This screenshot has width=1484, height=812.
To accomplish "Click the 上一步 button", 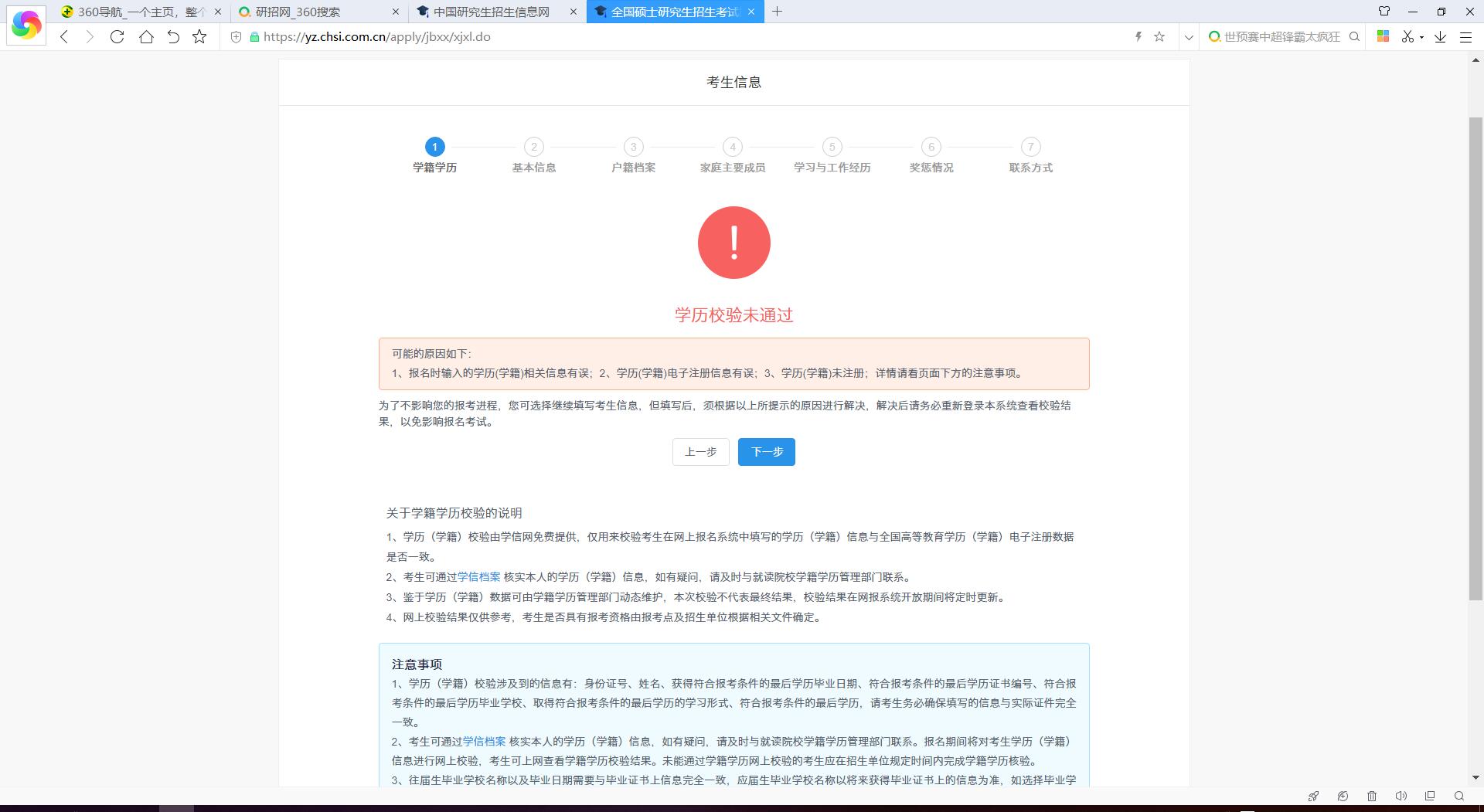I will click(700, 452).
